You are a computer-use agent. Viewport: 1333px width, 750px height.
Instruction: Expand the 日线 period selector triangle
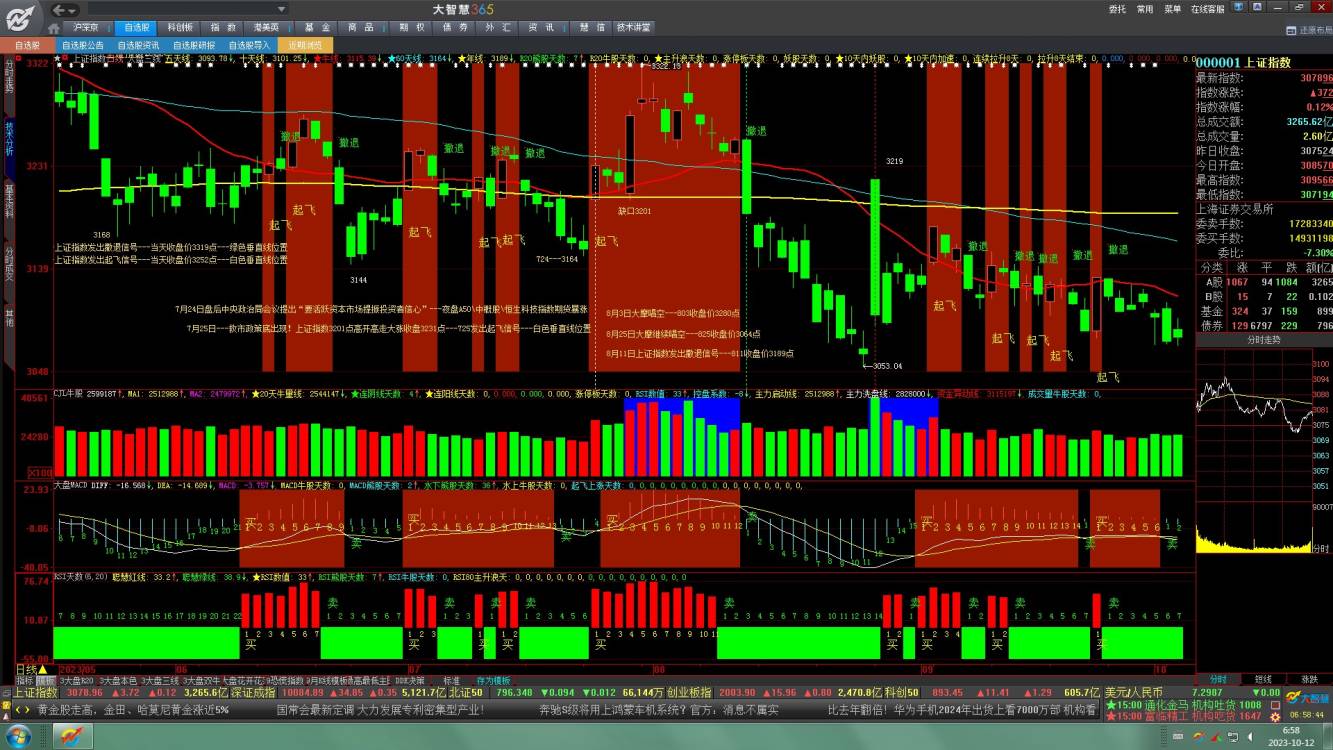44,669
